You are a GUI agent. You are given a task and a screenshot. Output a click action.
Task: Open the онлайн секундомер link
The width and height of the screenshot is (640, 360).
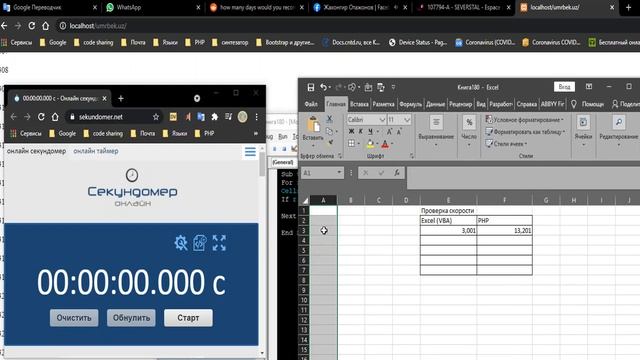pos(36,151)
